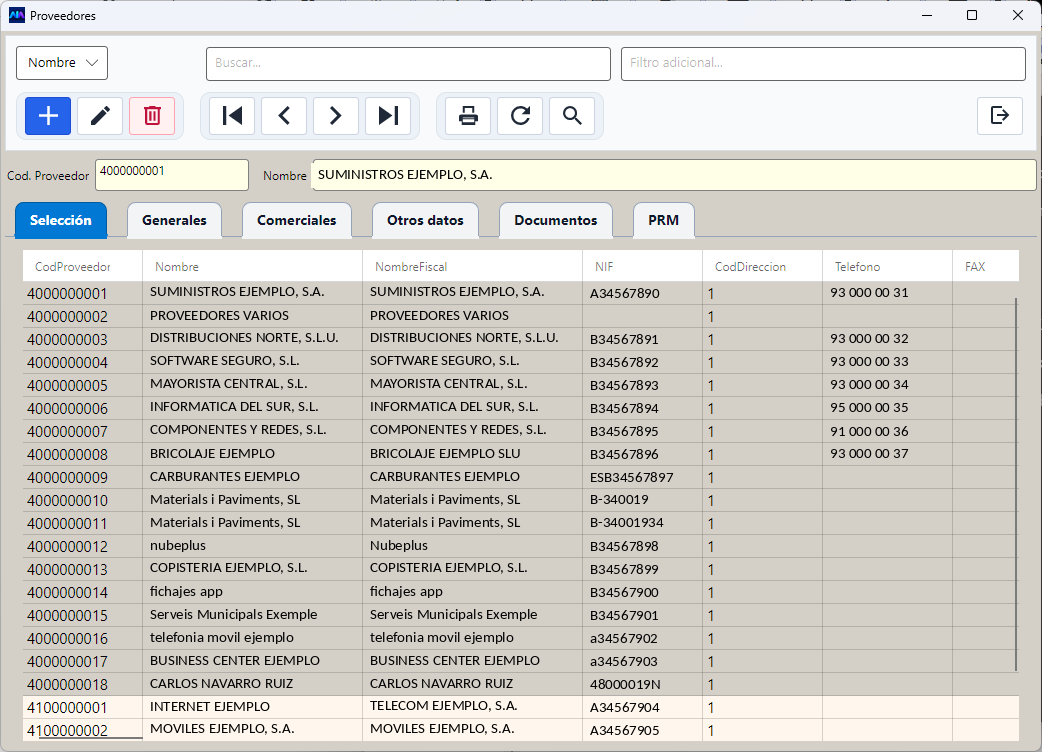This screenshot has height=752, width=1042.
Task: Select the CARLOS NAVARRO RUIZ name cell
Action: point(253,684)
